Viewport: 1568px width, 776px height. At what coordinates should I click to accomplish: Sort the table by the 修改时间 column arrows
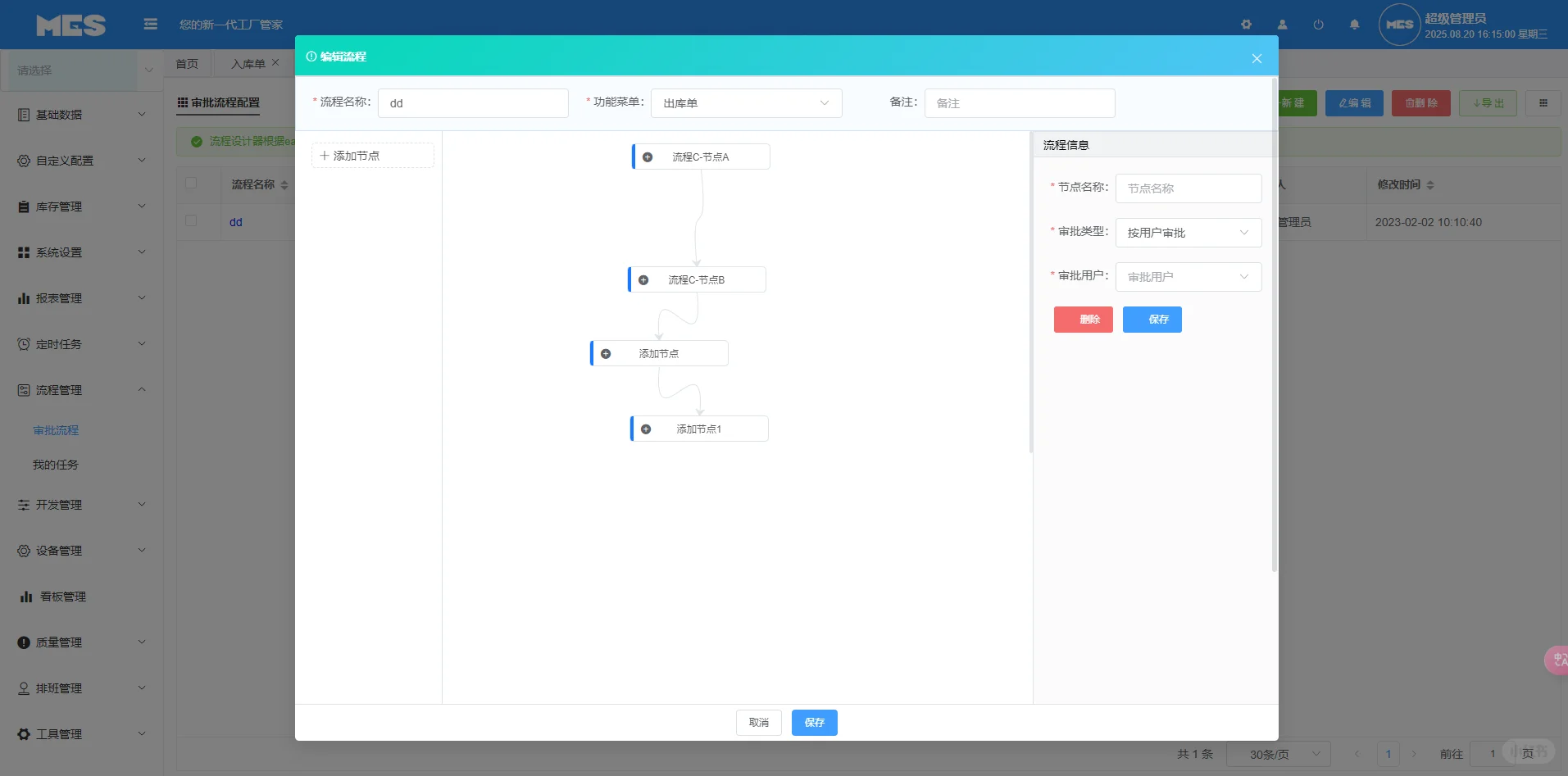click(1430, 185)
